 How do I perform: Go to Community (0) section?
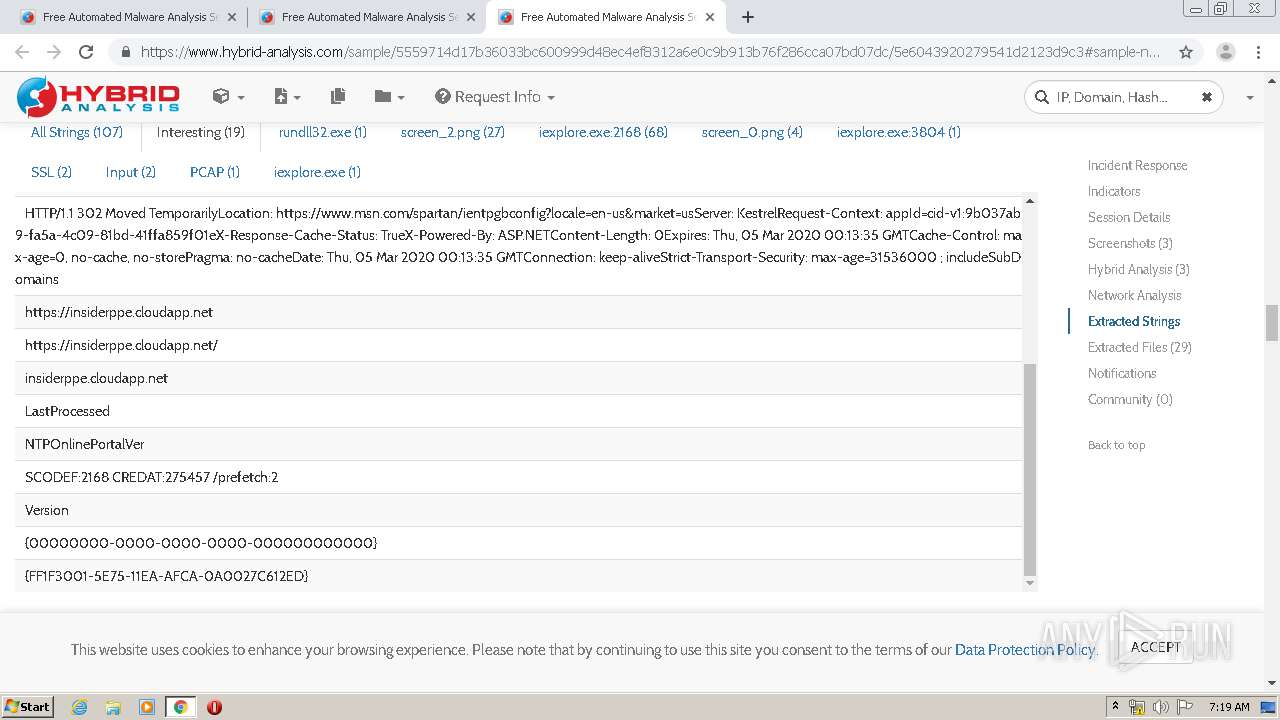coord(1130,399)
